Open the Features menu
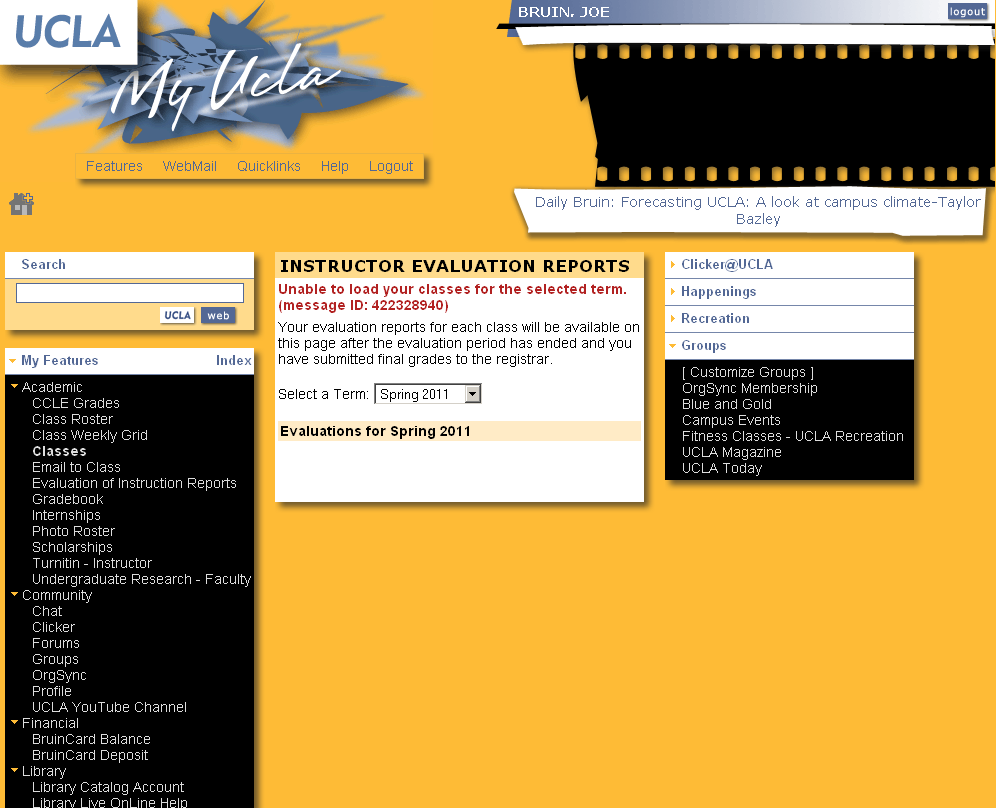The height and width of the screenshot is (808, 996). coord(114,166)
